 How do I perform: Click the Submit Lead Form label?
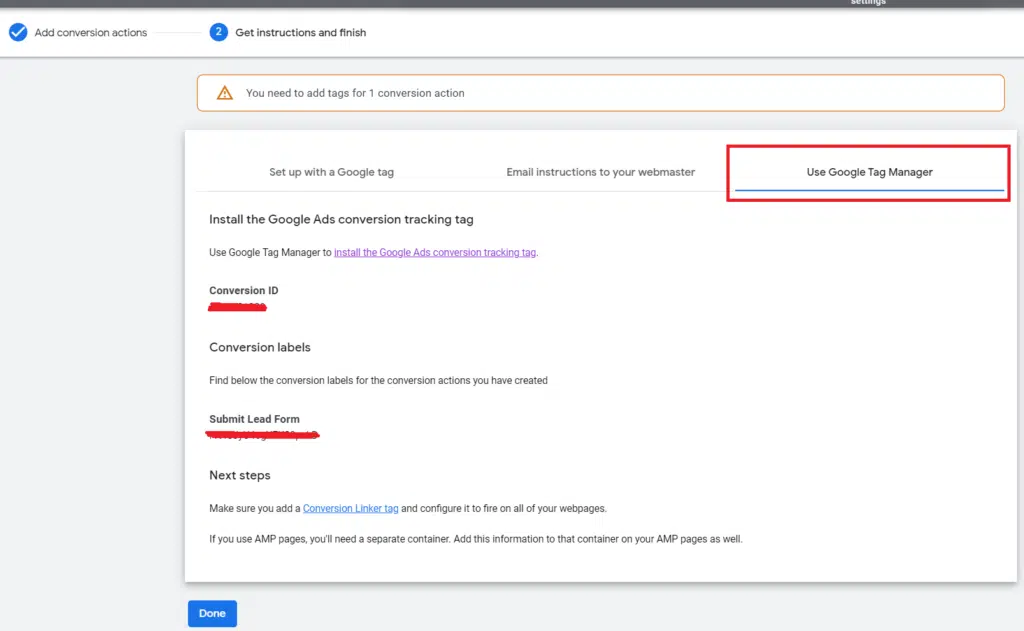(254, 419)
